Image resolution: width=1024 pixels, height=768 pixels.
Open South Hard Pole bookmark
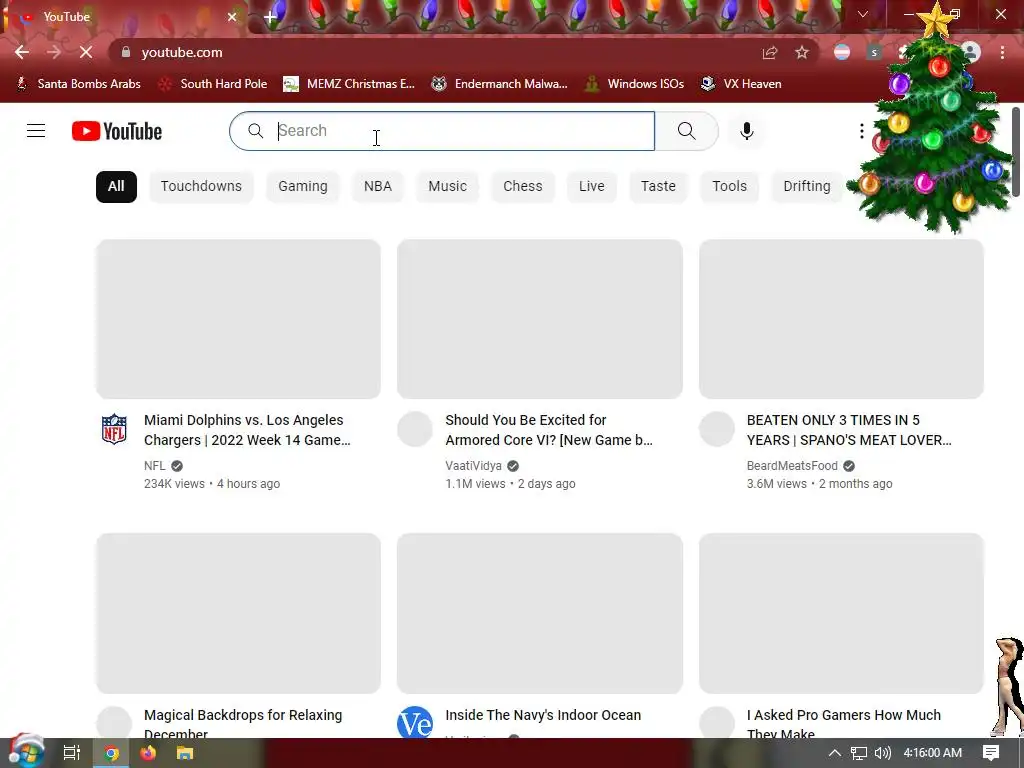coord(213,84)
